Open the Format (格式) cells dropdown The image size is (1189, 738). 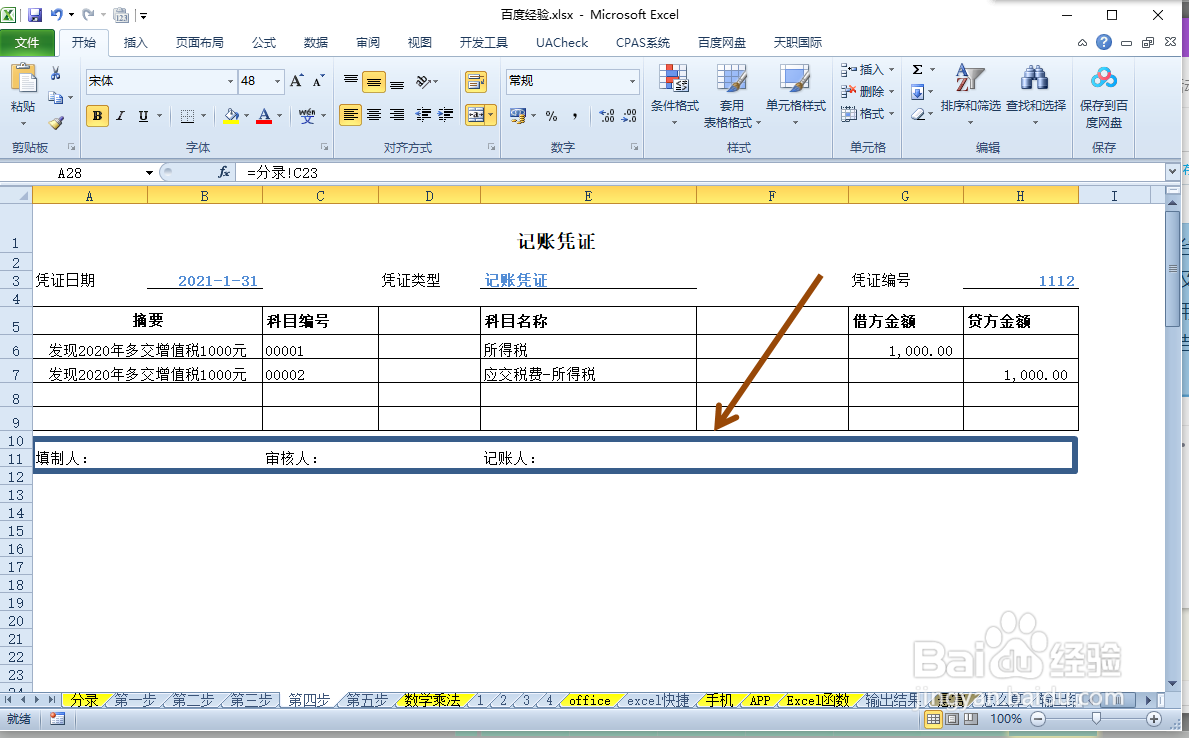[x=867, y=114]
